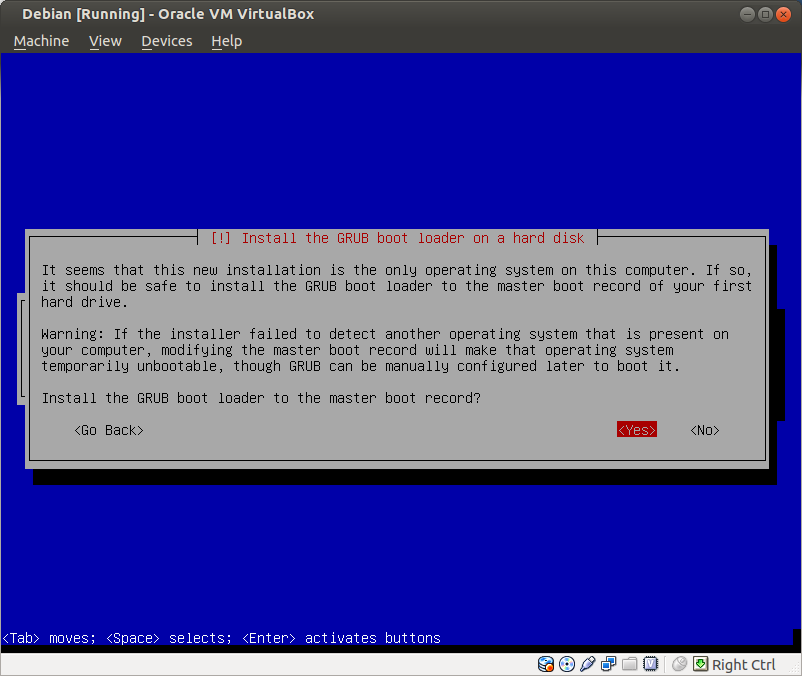Click the Right Ctrl host key label
802x676 pixels.
click(744, 665)
